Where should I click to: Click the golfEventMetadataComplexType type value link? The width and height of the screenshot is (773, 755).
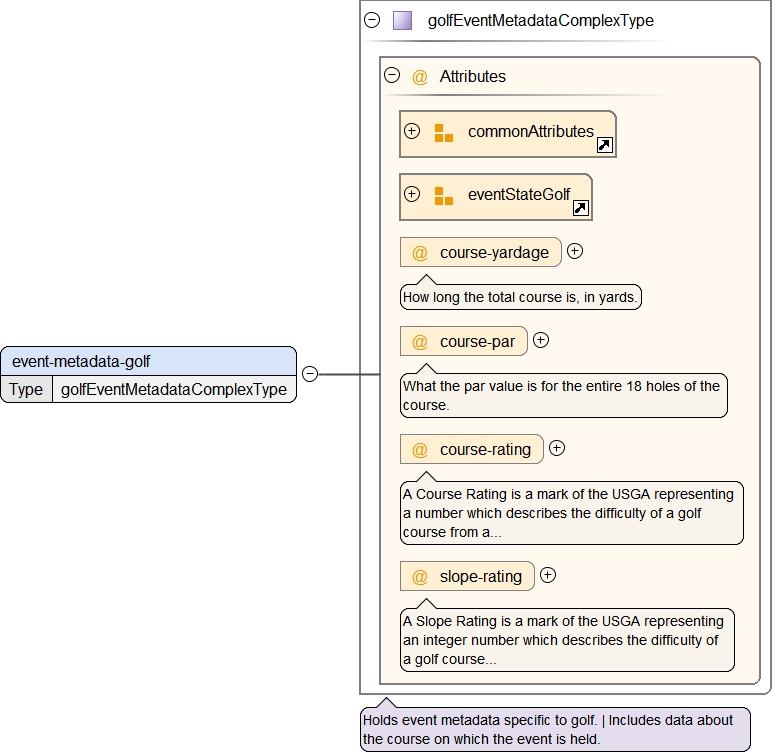173,390
